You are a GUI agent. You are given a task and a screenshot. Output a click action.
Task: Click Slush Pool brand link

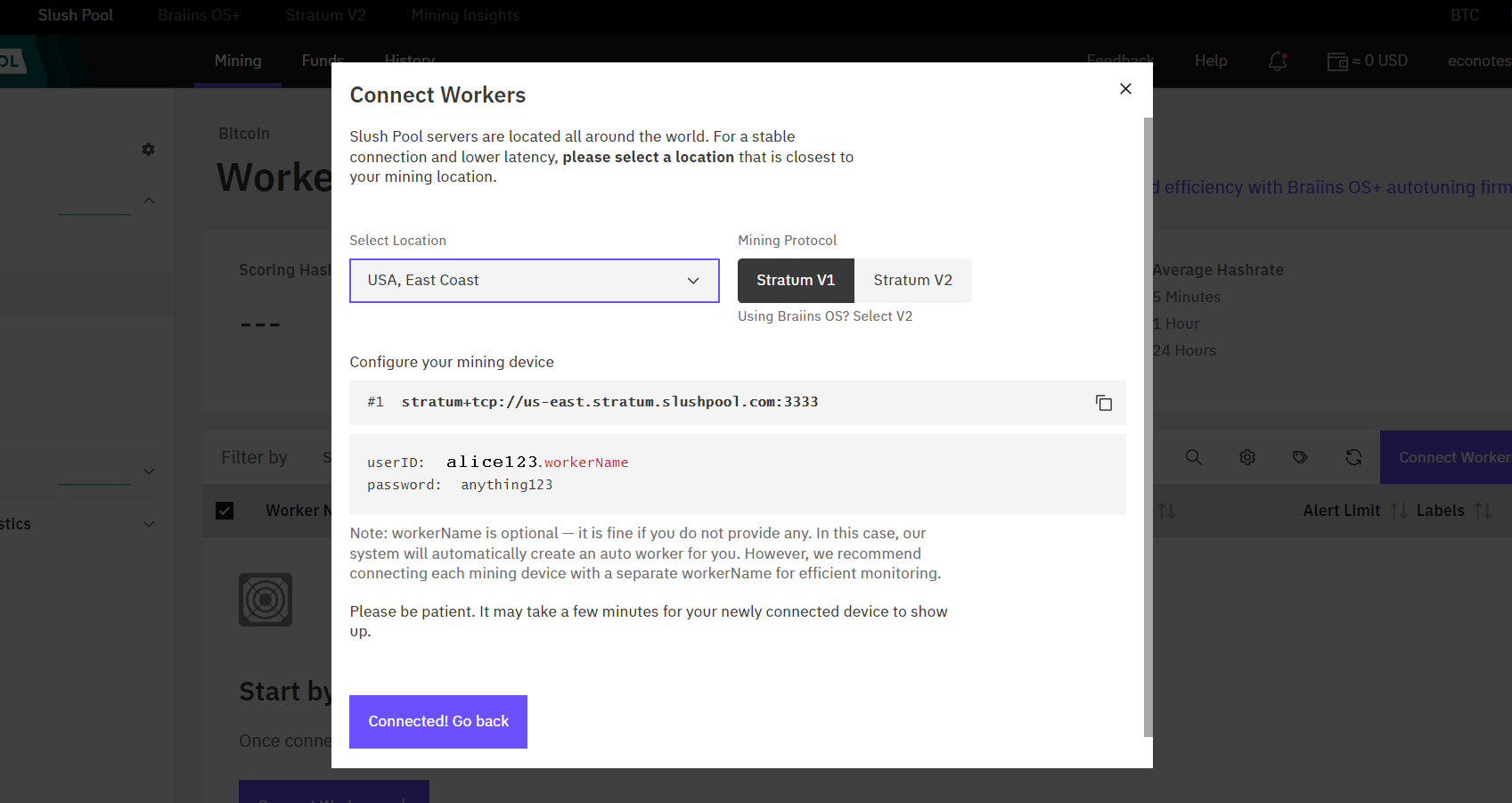76,15
